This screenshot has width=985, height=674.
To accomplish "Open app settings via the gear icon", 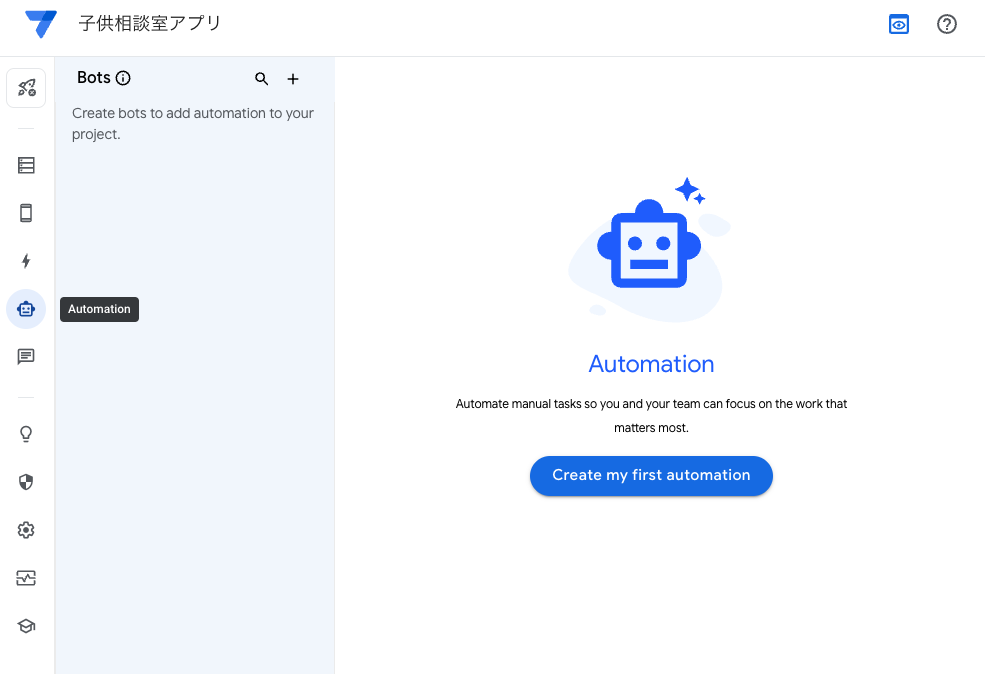I will (x=25, y=530).
